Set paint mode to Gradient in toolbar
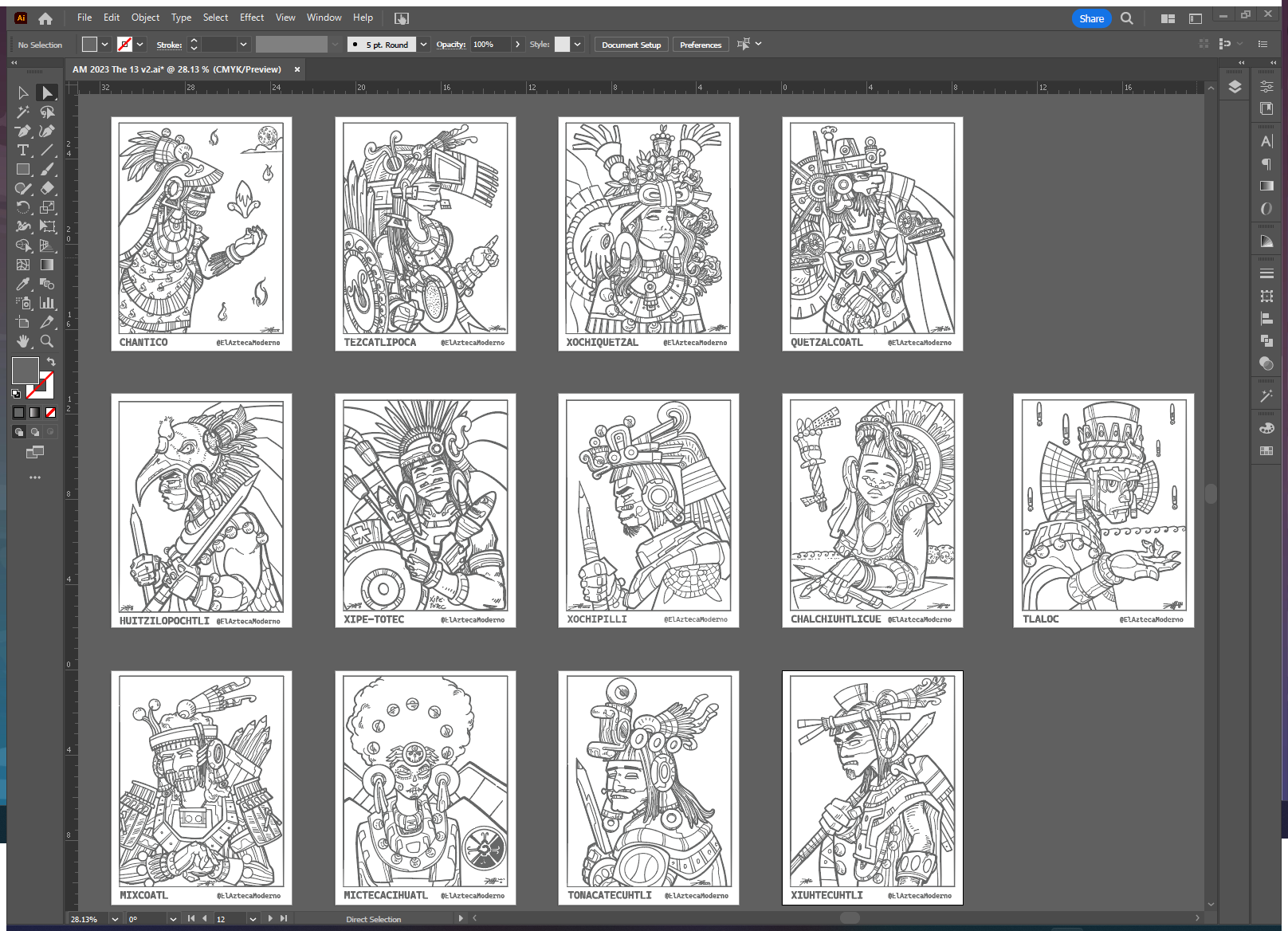Screen dimensions: 1288x931 pos(34,412)
